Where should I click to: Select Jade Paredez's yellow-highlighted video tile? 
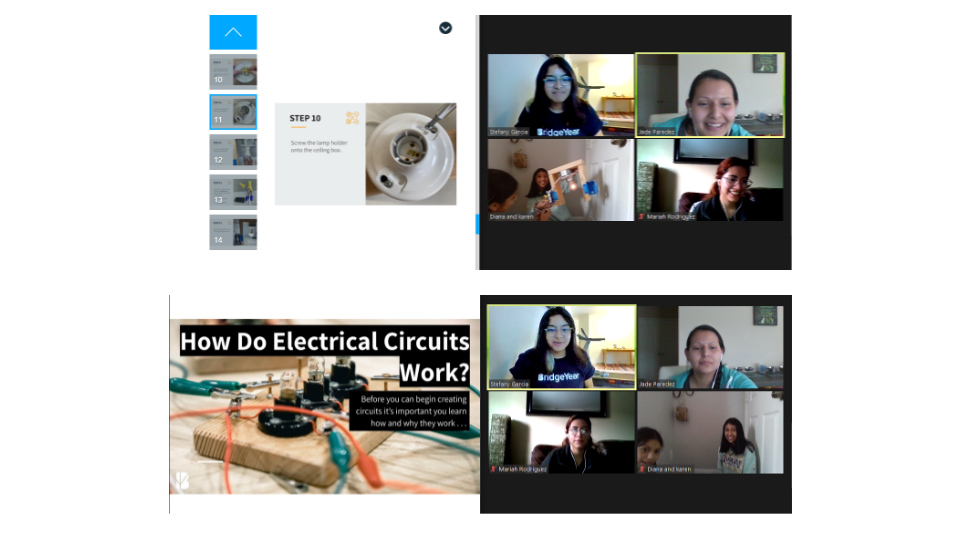point(710,95)
